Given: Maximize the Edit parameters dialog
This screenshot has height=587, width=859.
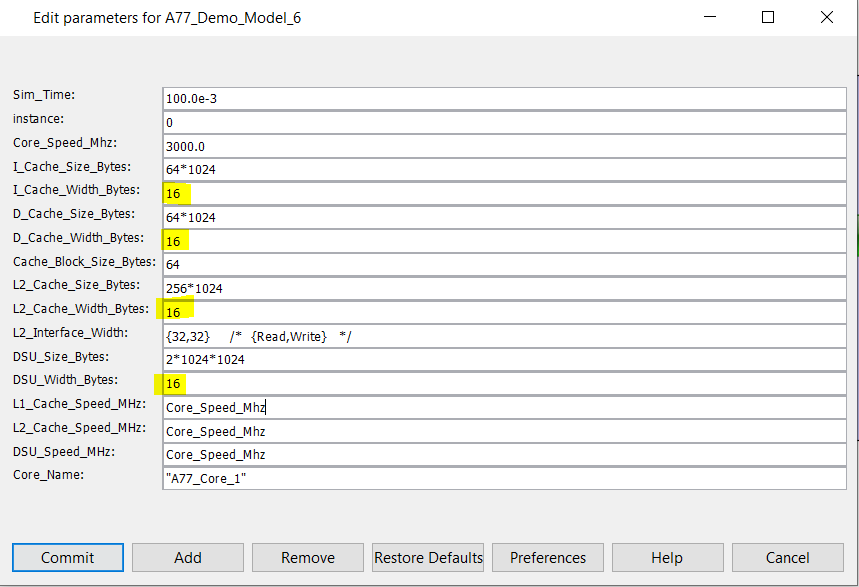Looking at the screenshot, I should (x=768, y=17).
